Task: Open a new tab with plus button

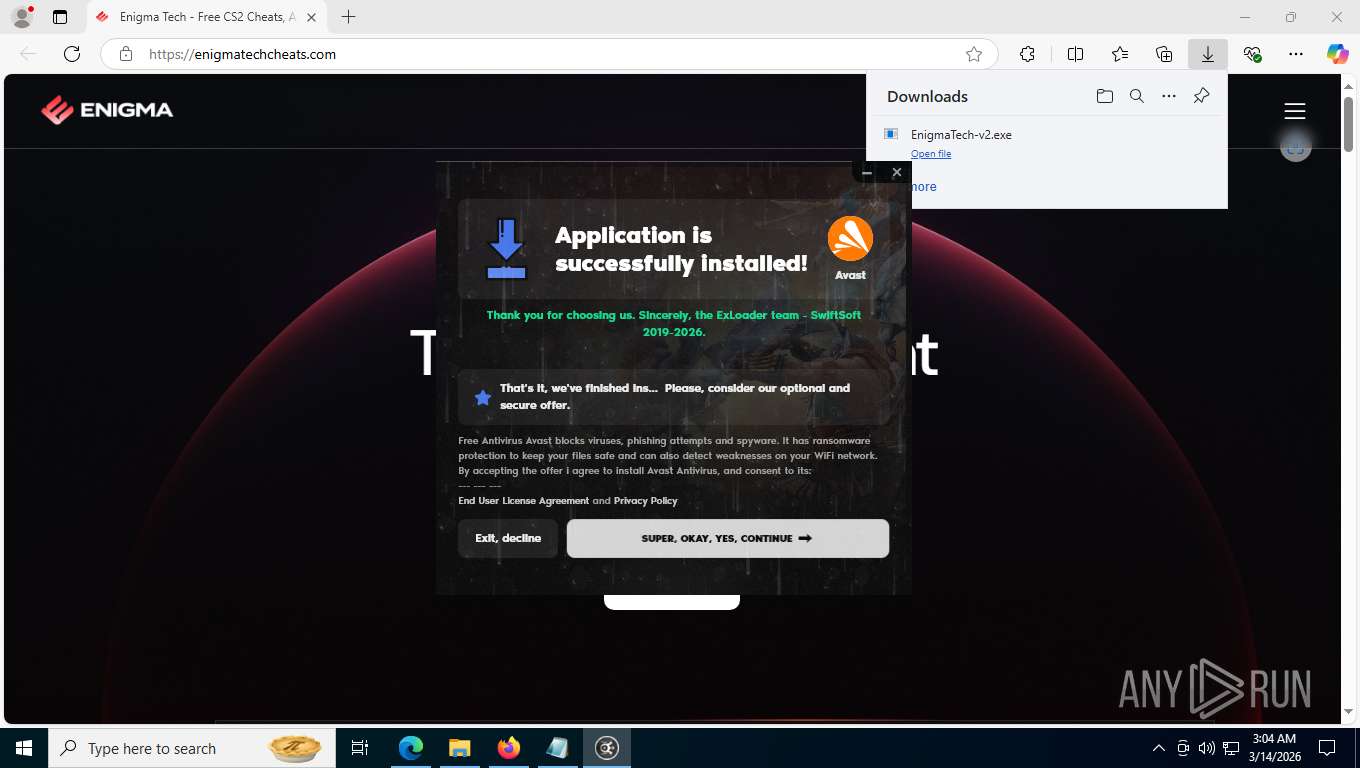Action: tap(348, 17)
